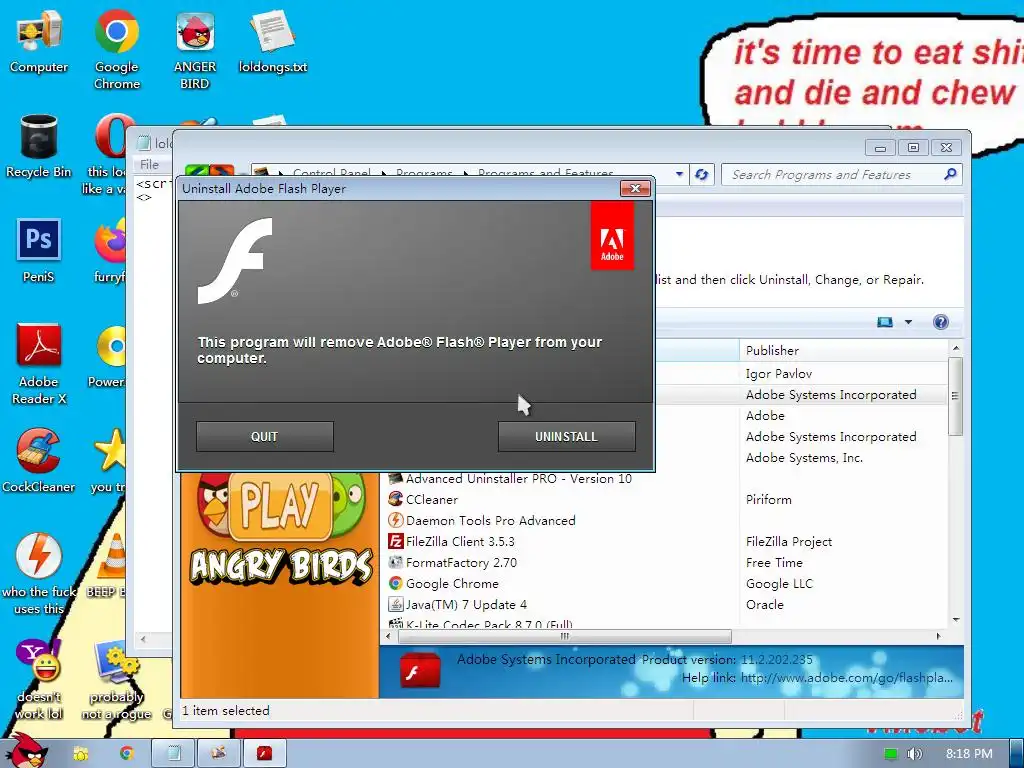Click the Free Time publisher cell
This screenshot has width=1024, height=768.
point(774,562)
